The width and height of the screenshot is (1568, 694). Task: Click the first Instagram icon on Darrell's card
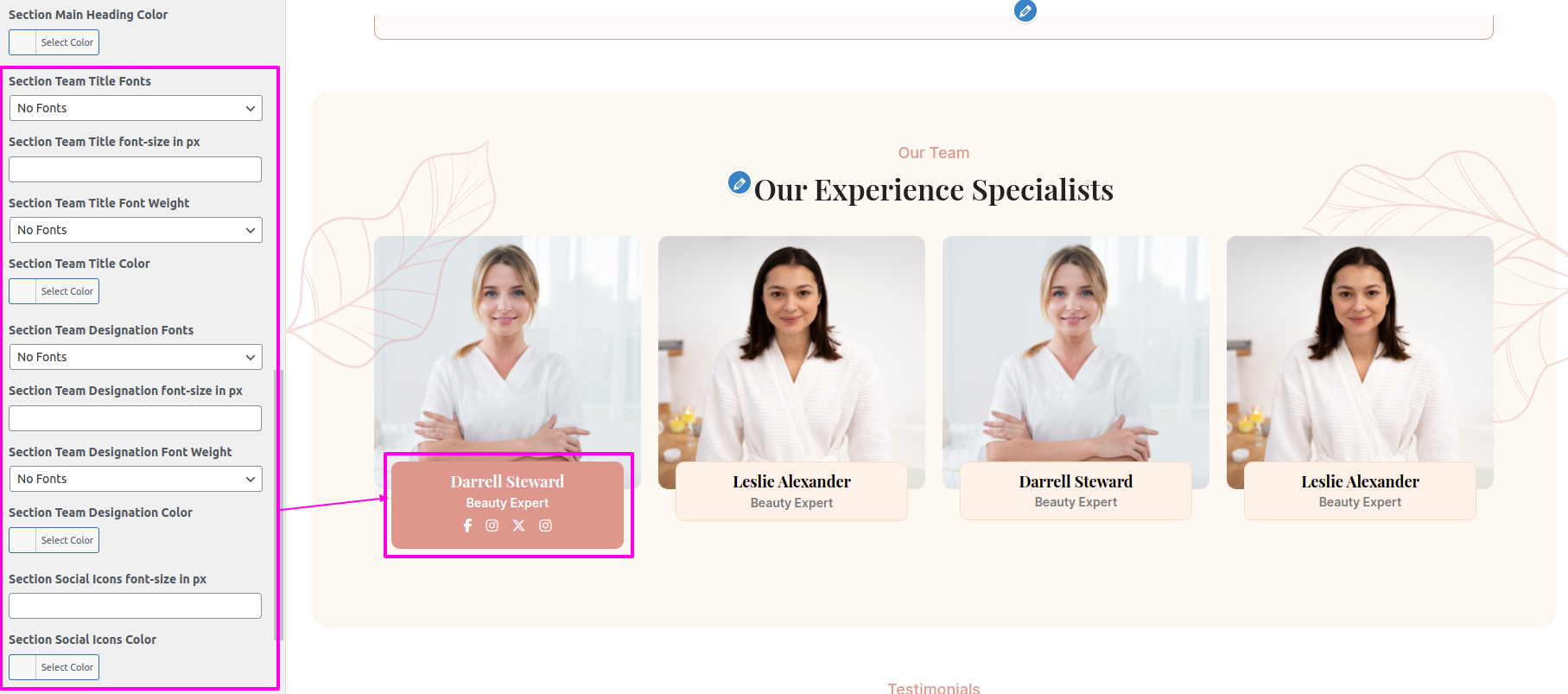(x=492, y=525)
